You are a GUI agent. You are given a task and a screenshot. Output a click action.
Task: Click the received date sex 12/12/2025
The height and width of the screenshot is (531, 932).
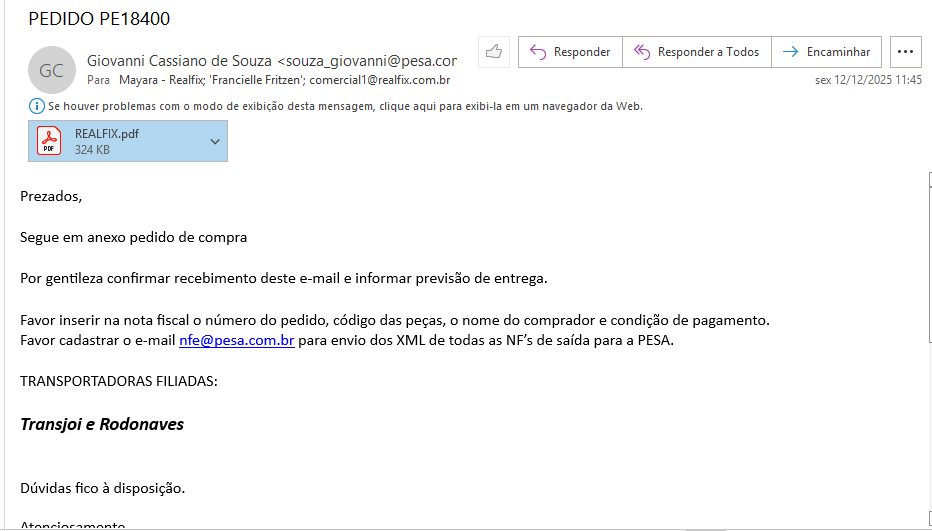point(868,80)
